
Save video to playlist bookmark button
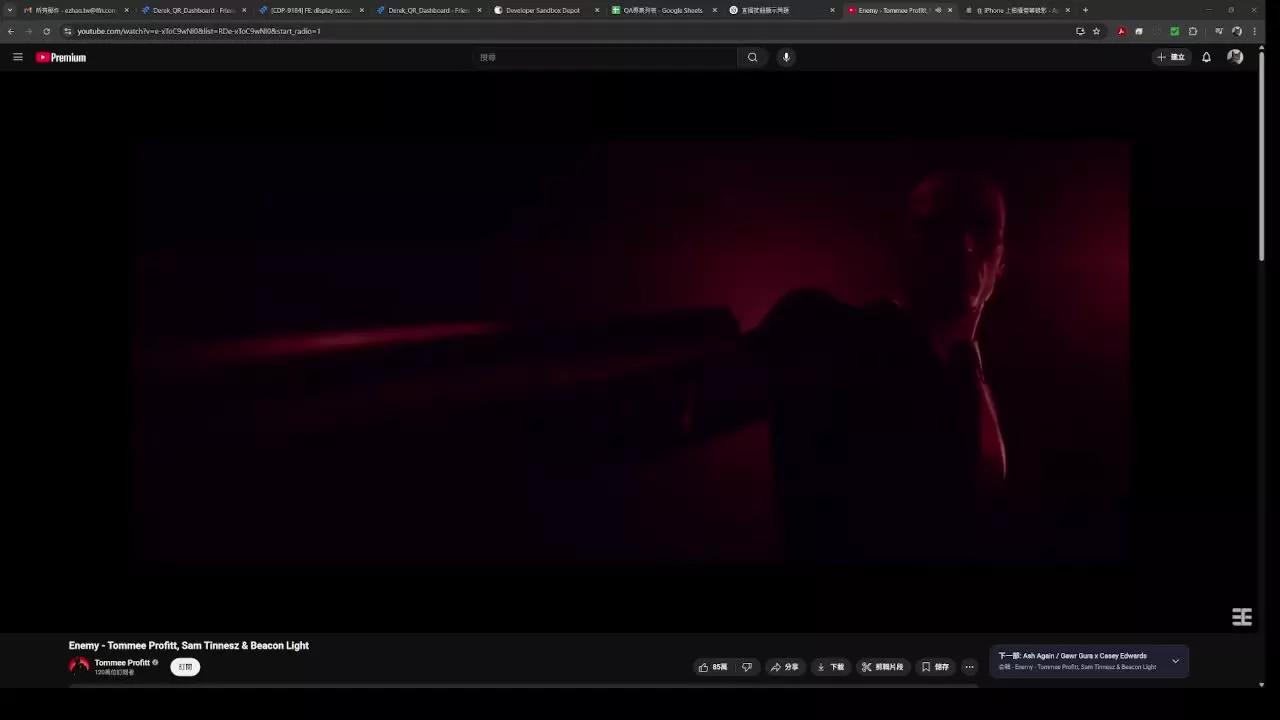point(936,667)
